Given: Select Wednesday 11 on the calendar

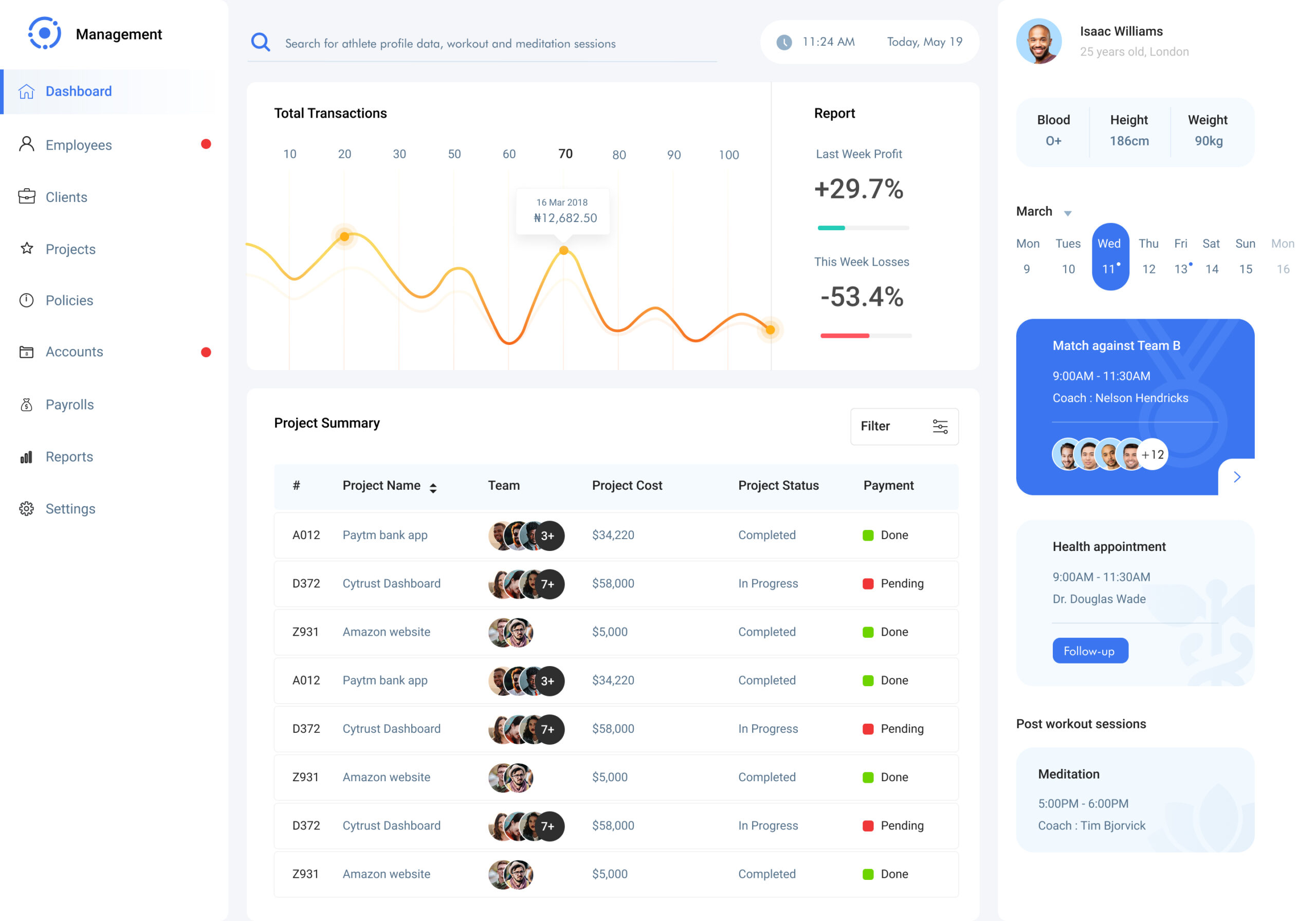Looking at the screenshot, I should click(1110, 256).
